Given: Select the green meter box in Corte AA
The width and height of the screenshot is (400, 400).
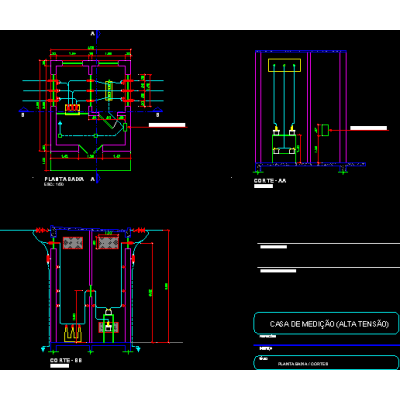Looking at the screenshot, I should point(325,130).
